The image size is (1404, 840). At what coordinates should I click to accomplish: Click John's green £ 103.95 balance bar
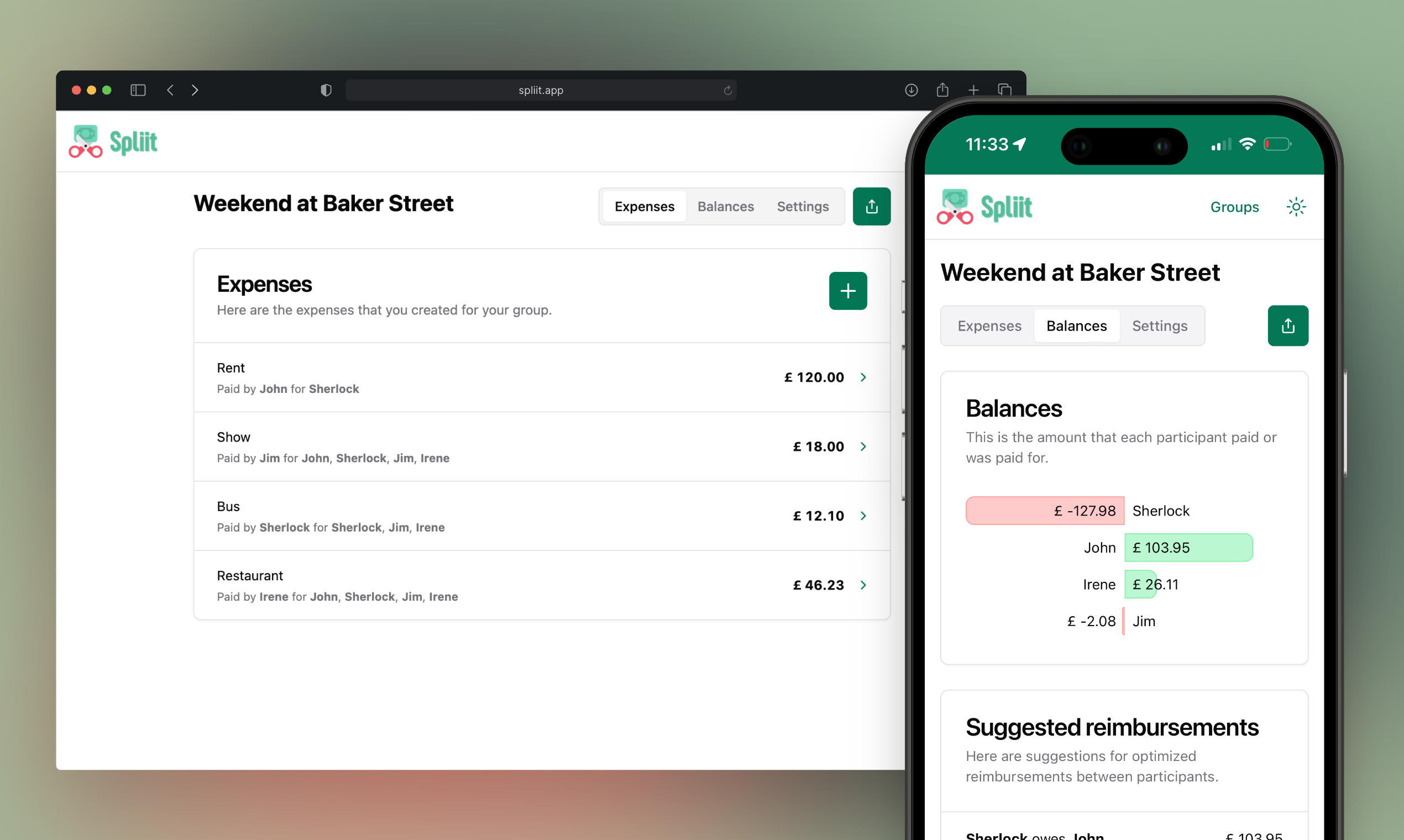click(x=1188, y=547)
